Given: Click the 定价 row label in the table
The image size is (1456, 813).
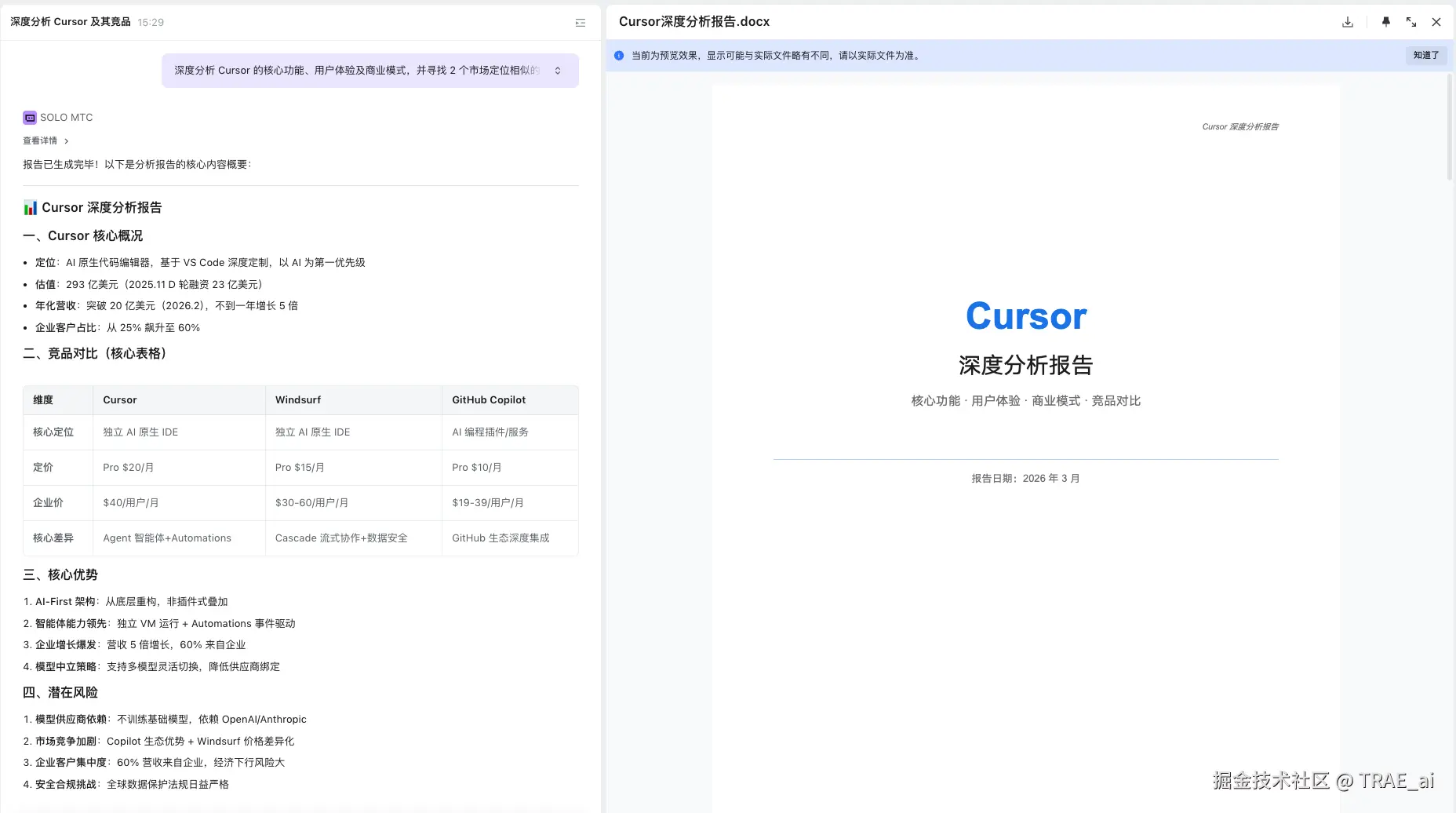Looking at the screenshot, I should coord(43,468).
